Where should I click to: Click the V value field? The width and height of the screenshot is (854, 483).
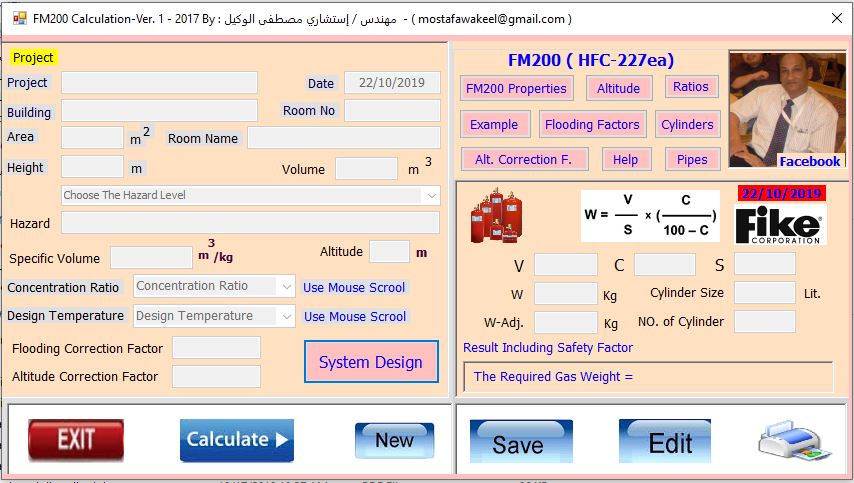pos(566,264)
